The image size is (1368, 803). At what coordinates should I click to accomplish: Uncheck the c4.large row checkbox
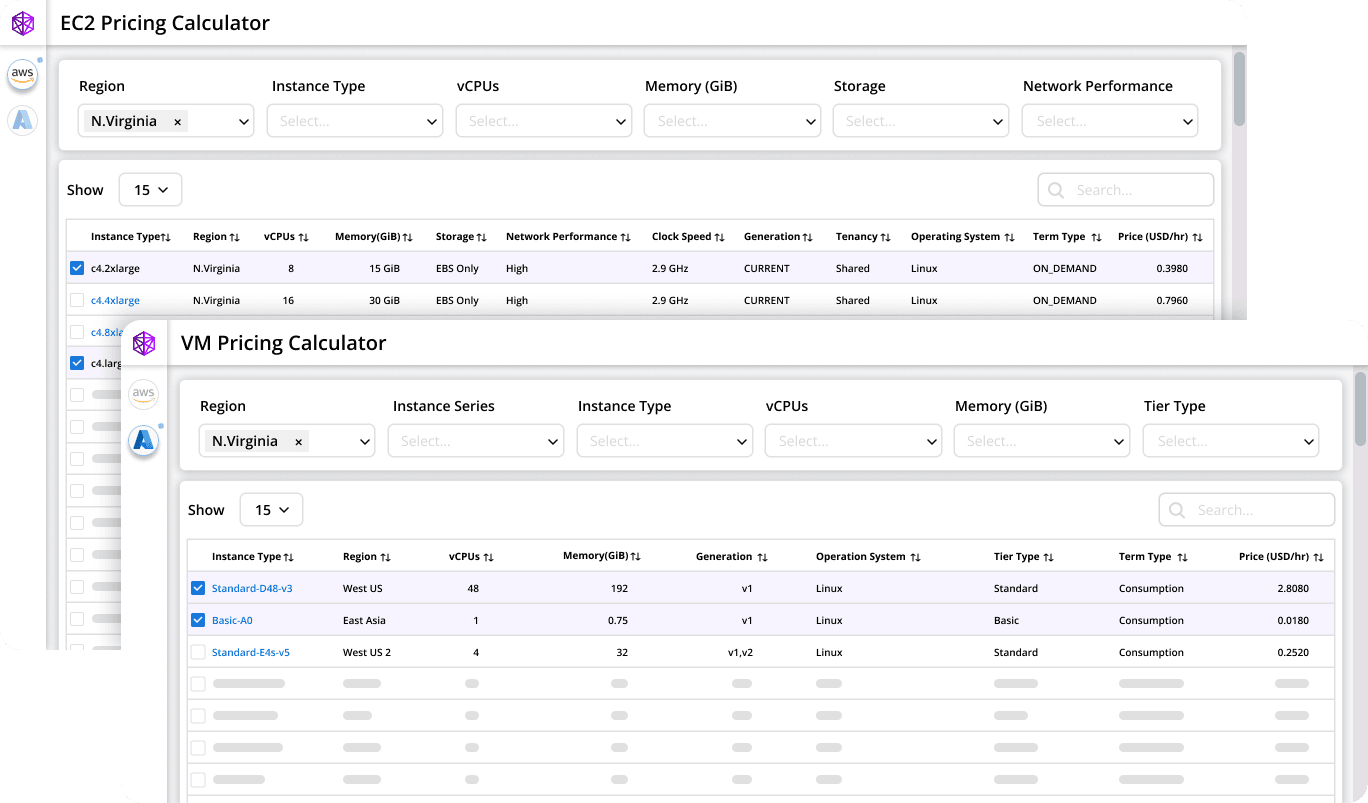click(x=77, y=363)
